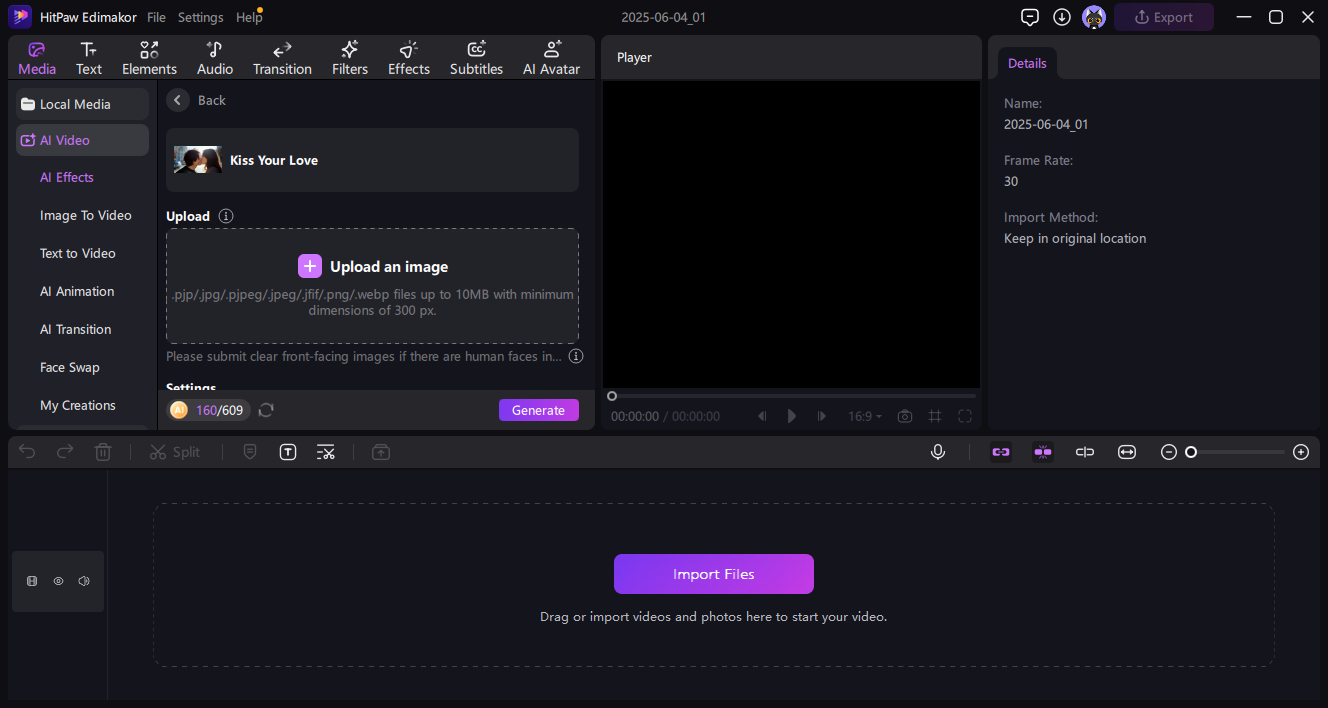Toggle the timeline link clips option
The width and height of the screenshot is (1328, 708).
(1001, 452)
